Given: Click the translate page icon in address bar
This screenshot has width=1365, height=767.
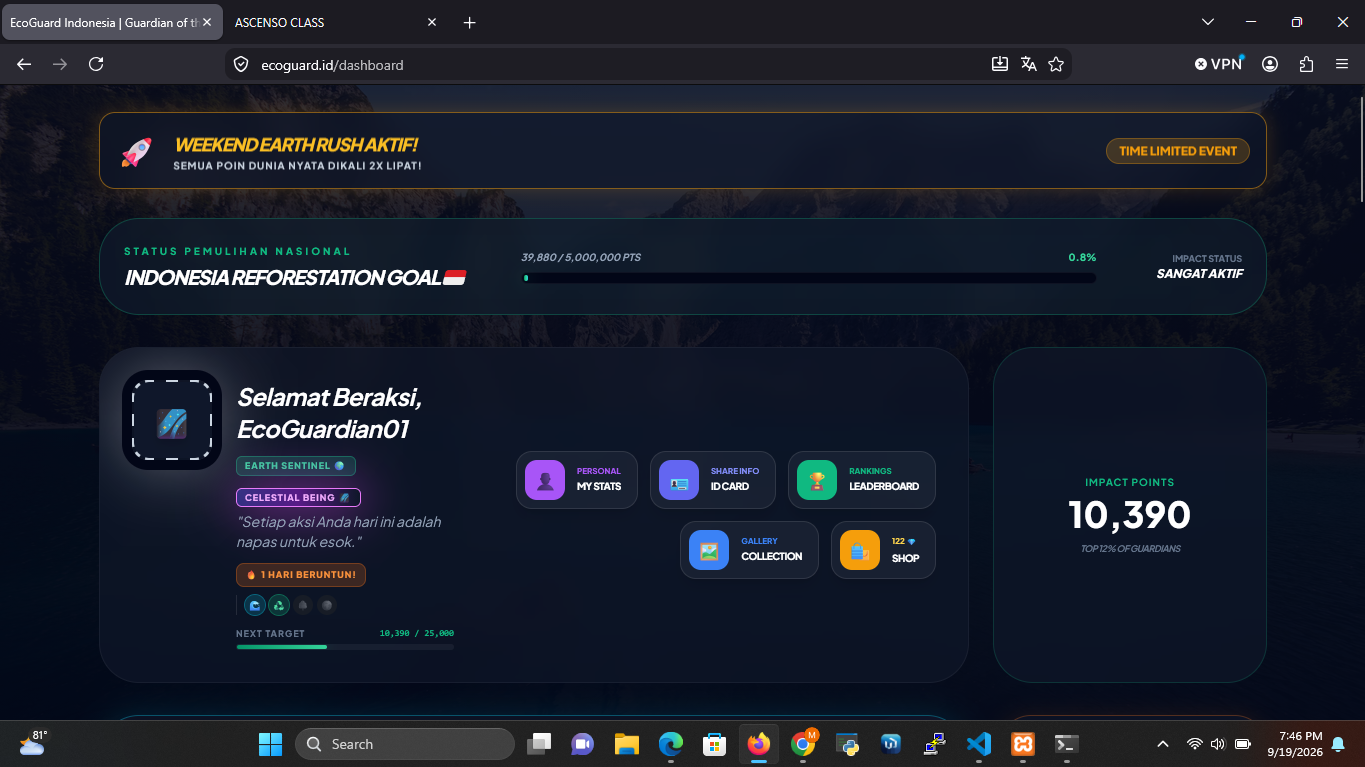Looking at the screenshot, I should click(1028, 64).
